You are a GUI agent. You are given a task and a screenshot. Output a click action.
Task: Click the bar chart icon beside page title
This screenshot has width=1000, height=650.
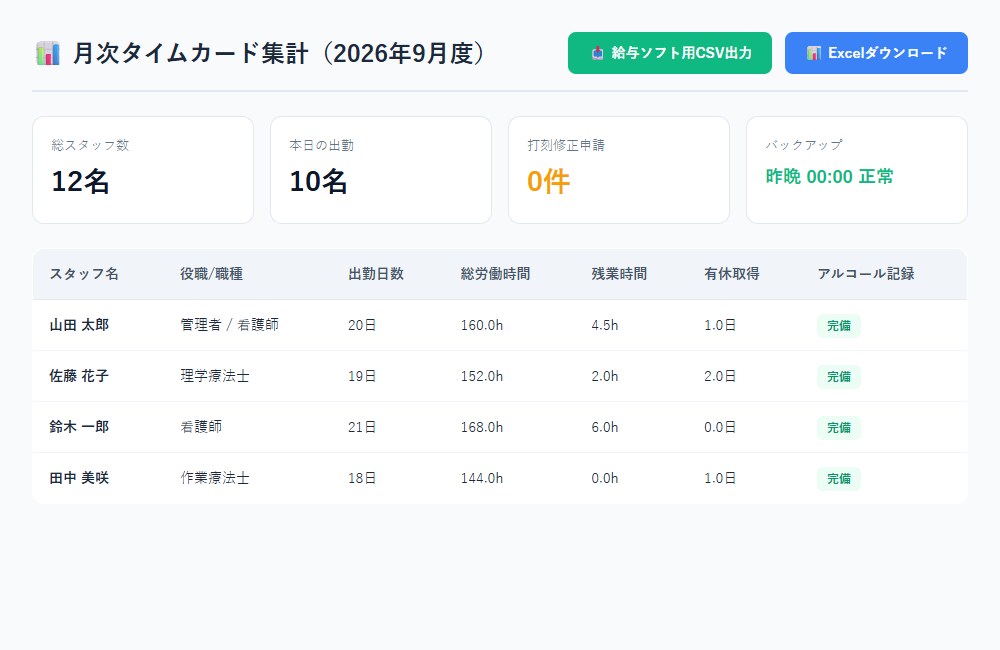[48, 53]
